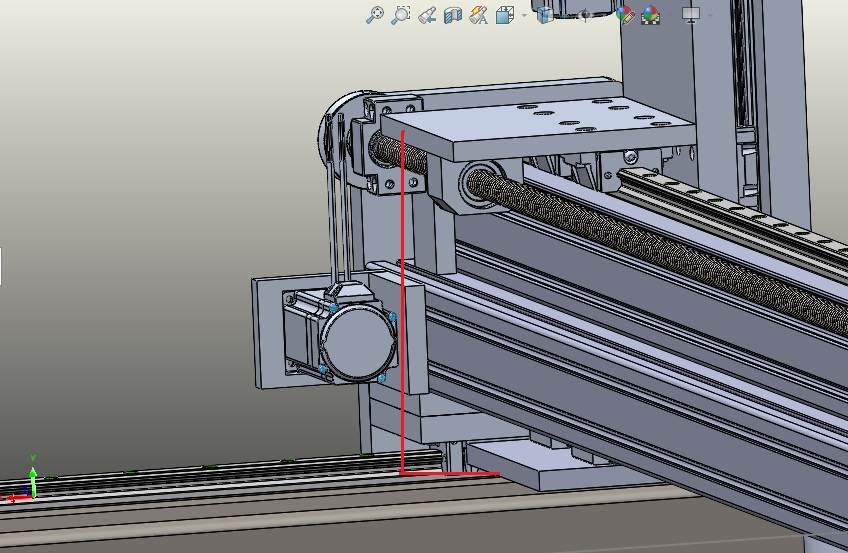Expand the View Settings dropdown arrow
This screenshot has width=848, height=553.
[710, 16]
